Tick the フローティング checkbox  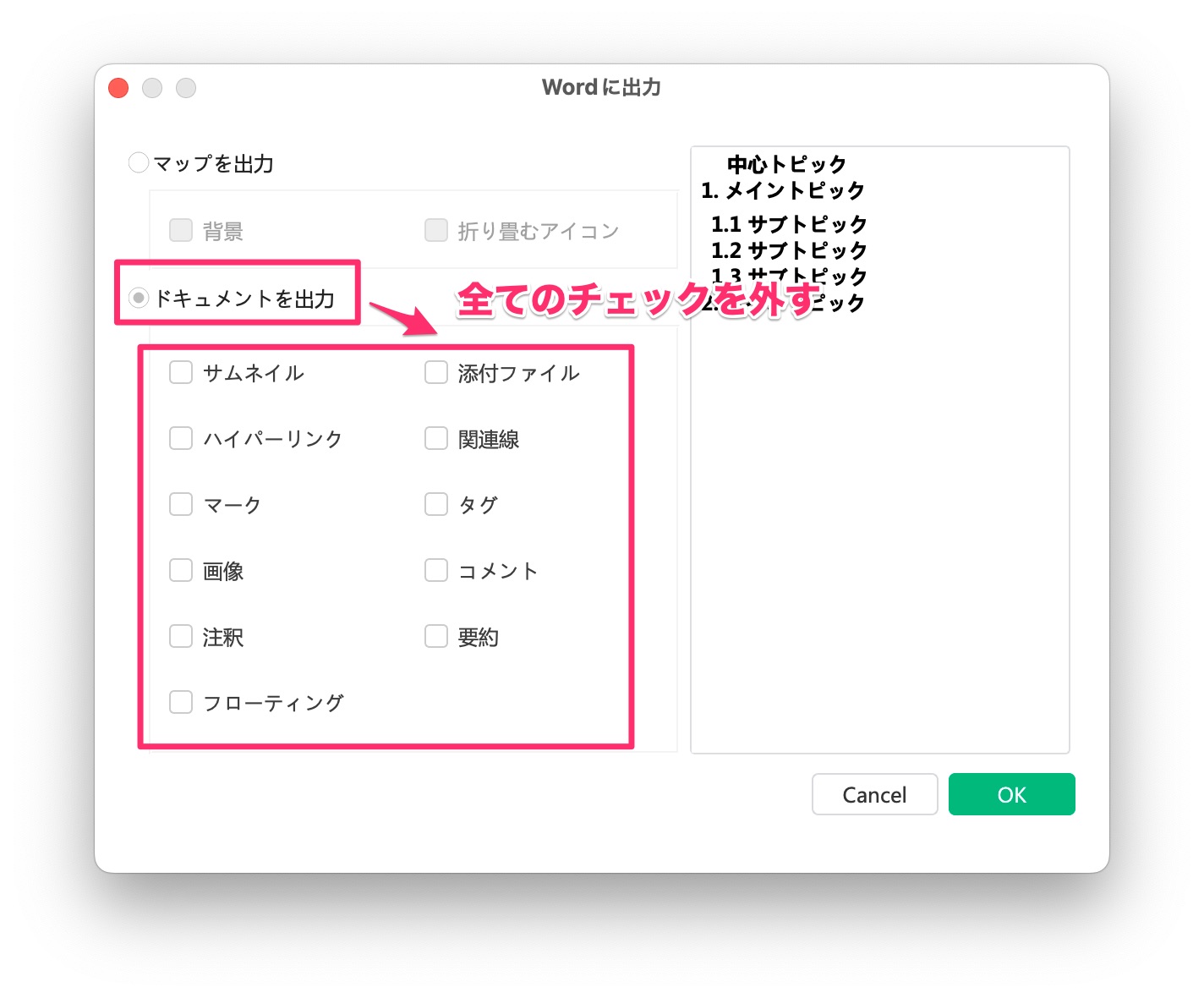(181, 702)
